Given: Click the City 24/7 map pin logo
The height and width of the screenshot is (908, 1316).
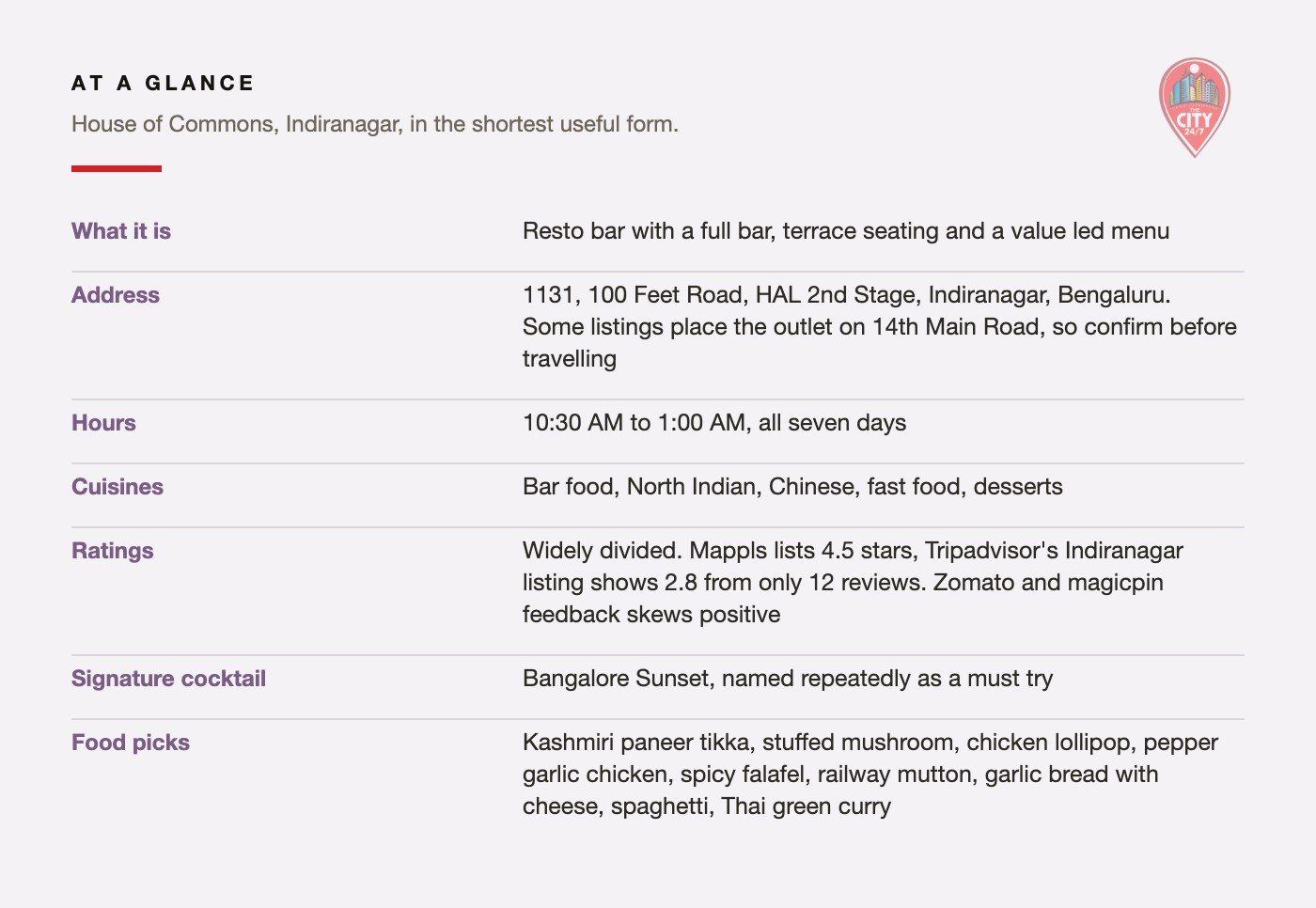Looking at the screenshot, I should pos(1194,108).
